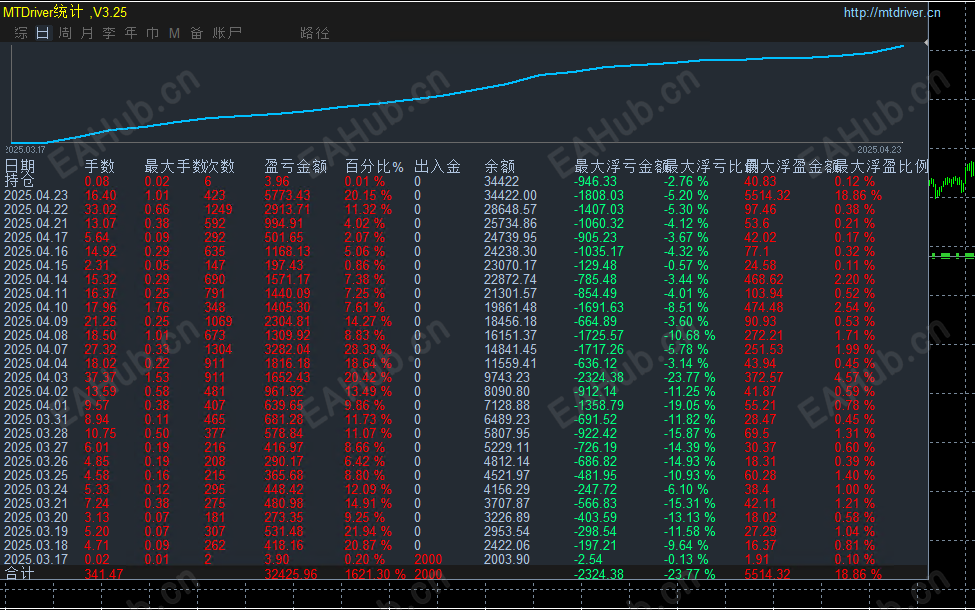The image size is (975, 610).
Task: Click profit value 2913.71
Action: 287,210
